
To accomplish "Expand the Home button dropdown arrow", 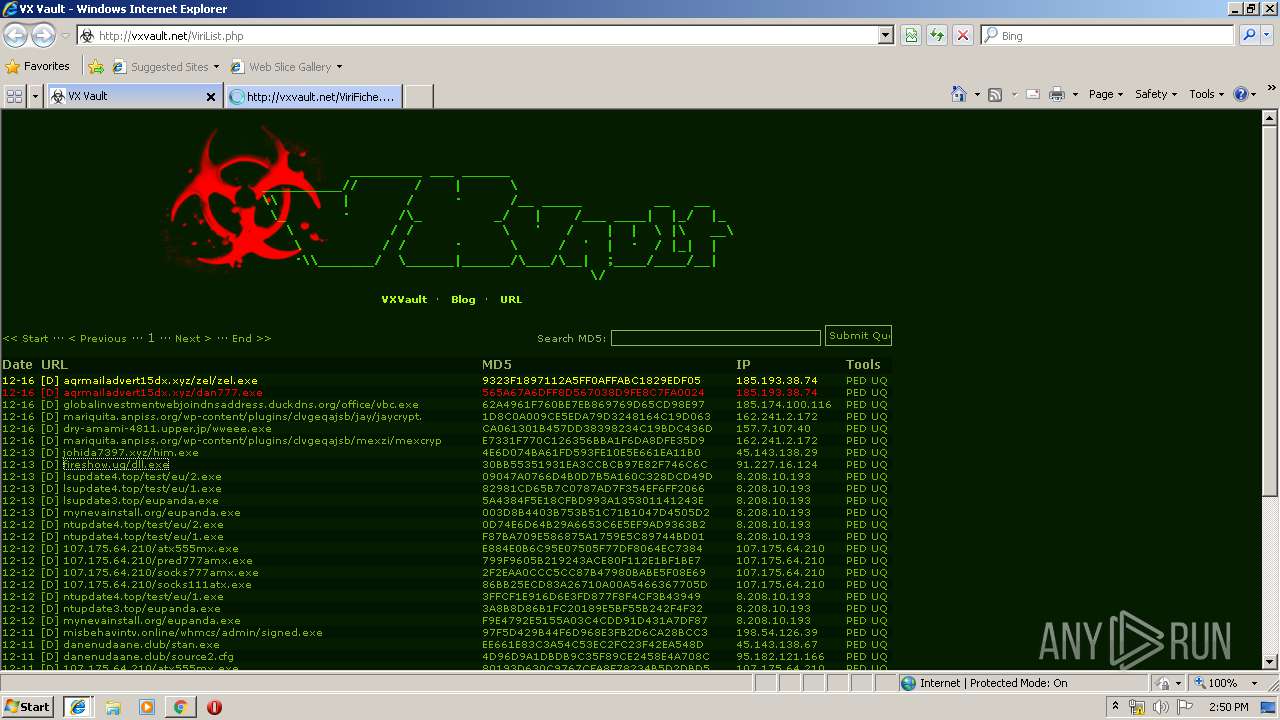I will (977, 94).
